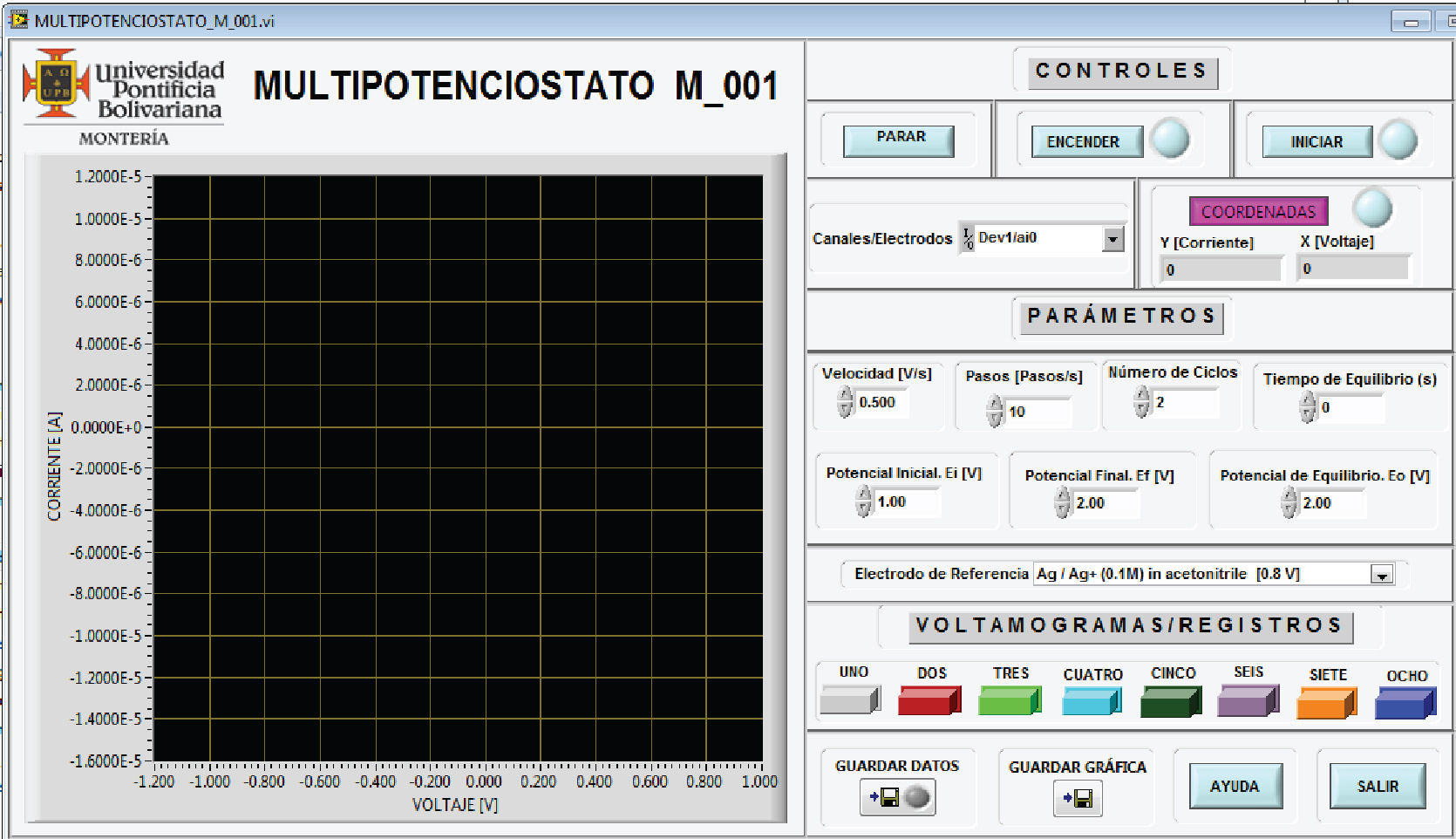Viewport: 1456px width, 839px height.
Task: Open the Canales/Electrodos dropdown arrow
Action: (x=1112, y=238)
